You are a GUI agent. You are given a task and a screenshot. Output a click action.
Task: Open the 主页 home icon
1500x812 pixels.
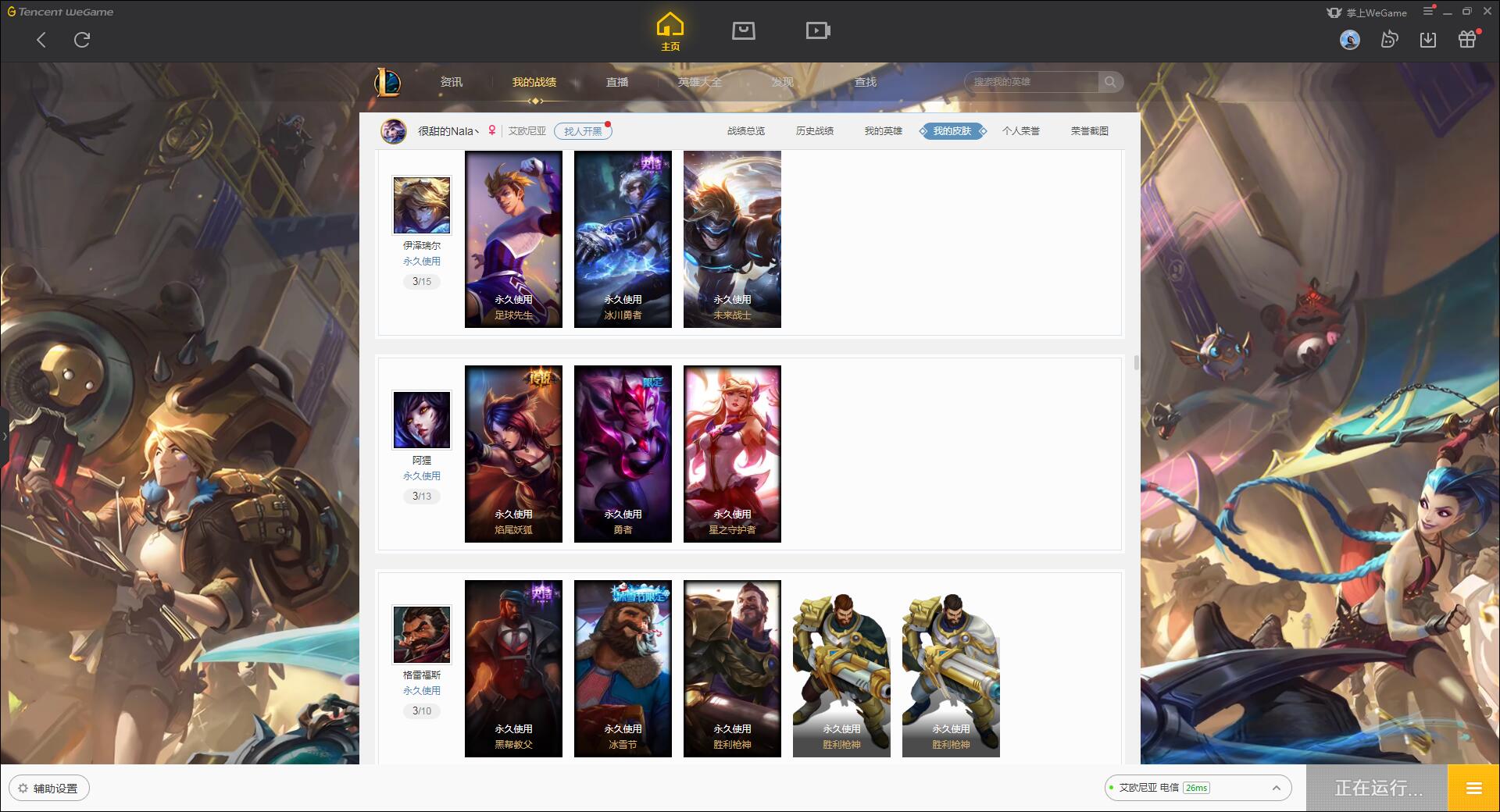[x=670, y=32]
